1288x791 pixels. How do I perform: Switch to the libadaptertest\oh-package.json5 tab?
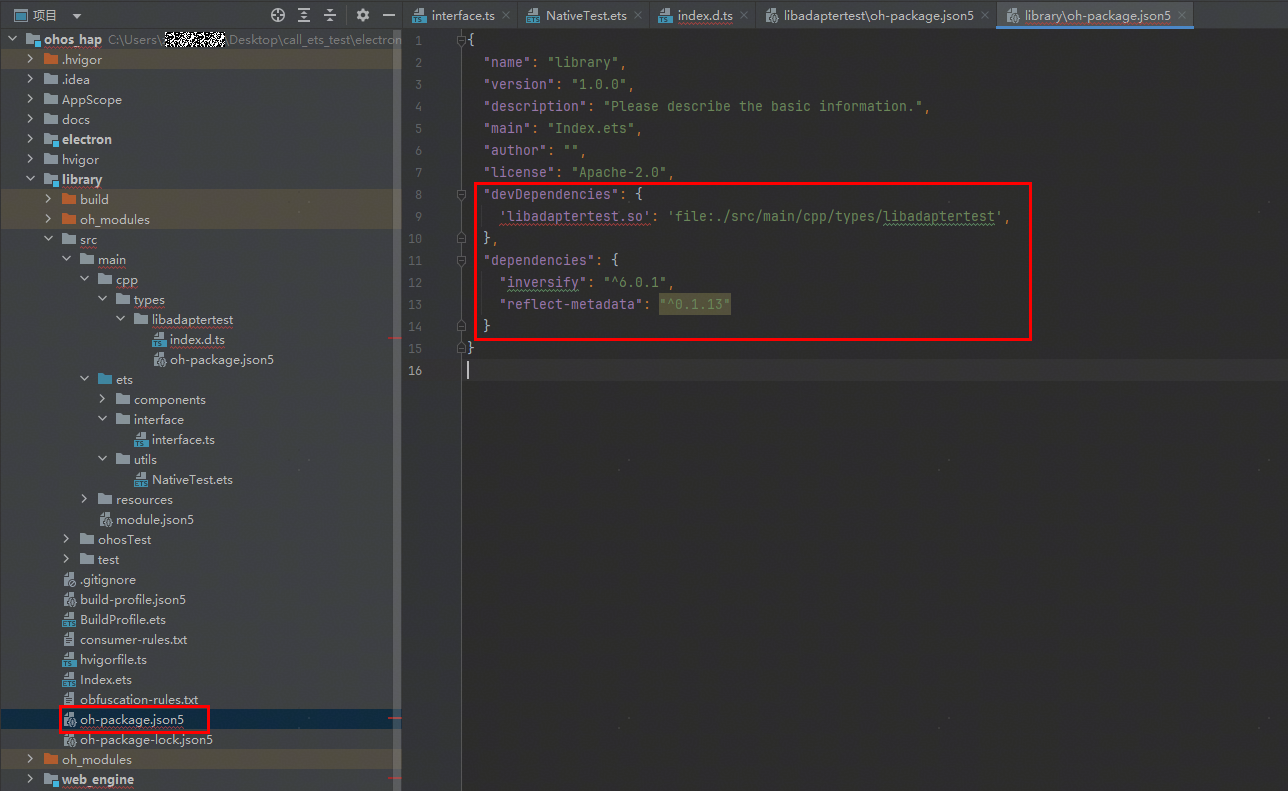pos(879,15)
